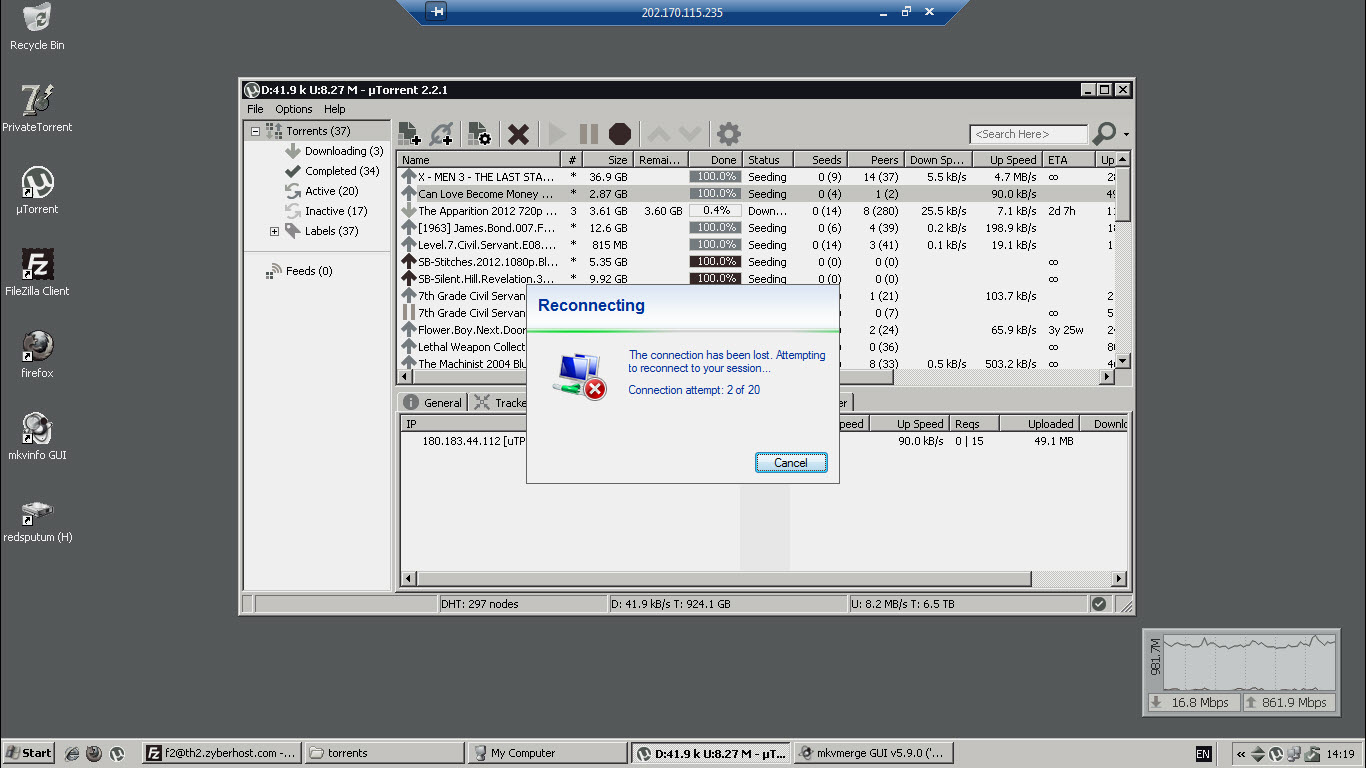The height and width of the screenshot is (768, 1366).
Task: Click the torrent list scroll-up arrow
Action: [1122, 160]
